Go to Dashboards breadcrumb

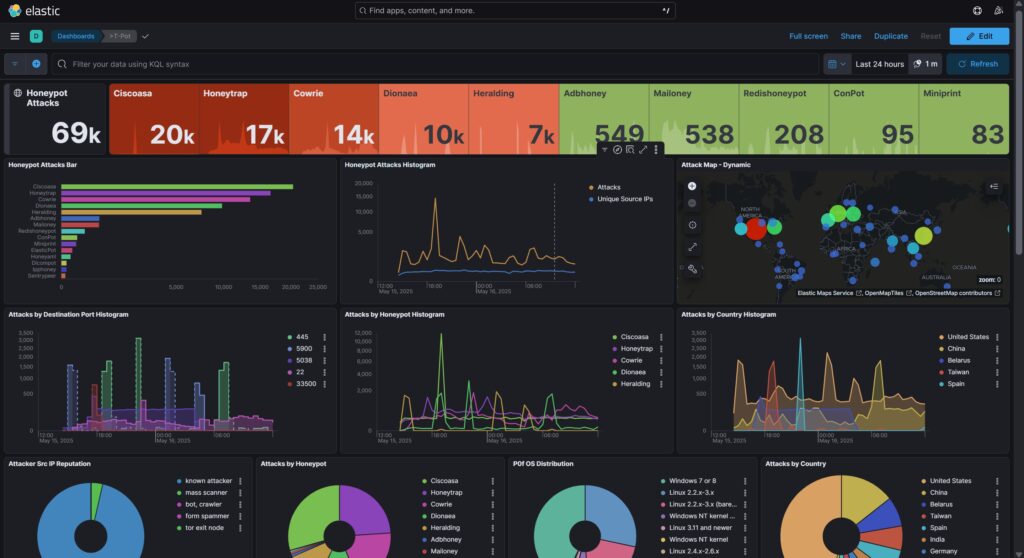(x=76, y=36)
